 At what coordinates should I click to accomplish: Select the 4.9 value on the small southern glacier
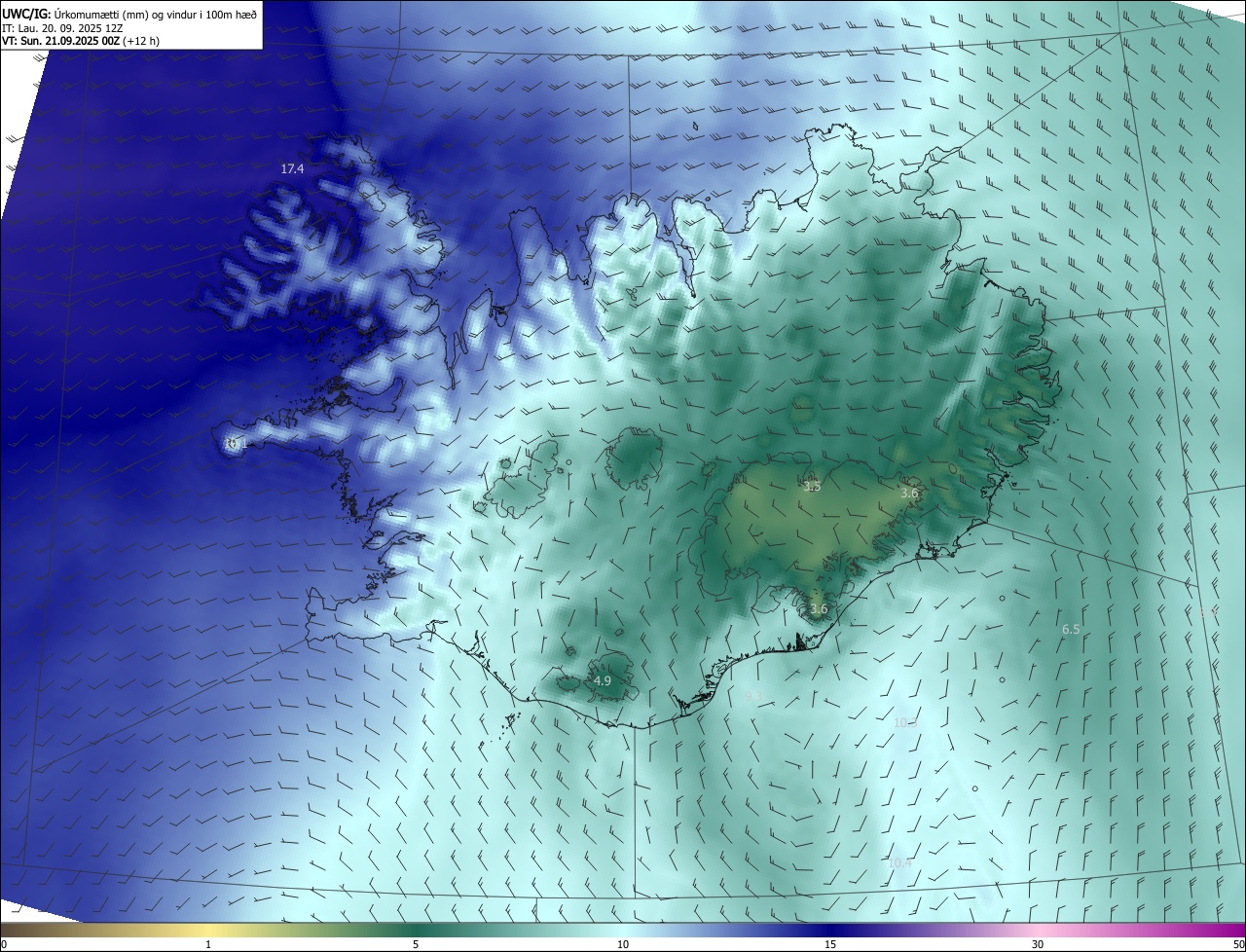coord(602,681)
